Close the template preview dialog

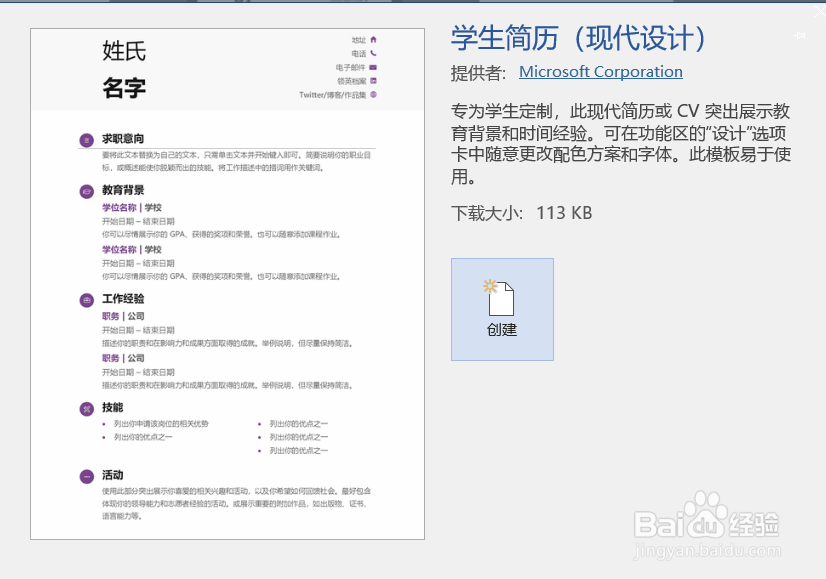click(x=820, y=11)
